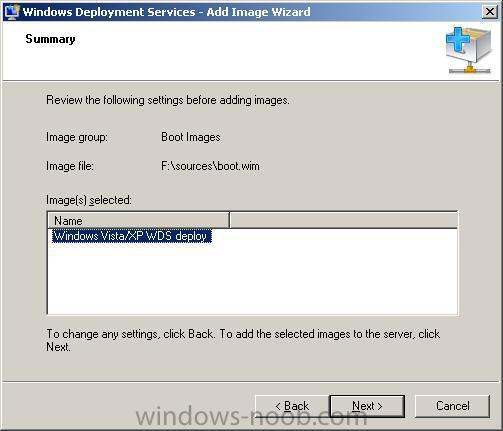Select the Windows Vista/XP WDS deploy row
The height and width of the screenshot is (431, 503).
131,236
